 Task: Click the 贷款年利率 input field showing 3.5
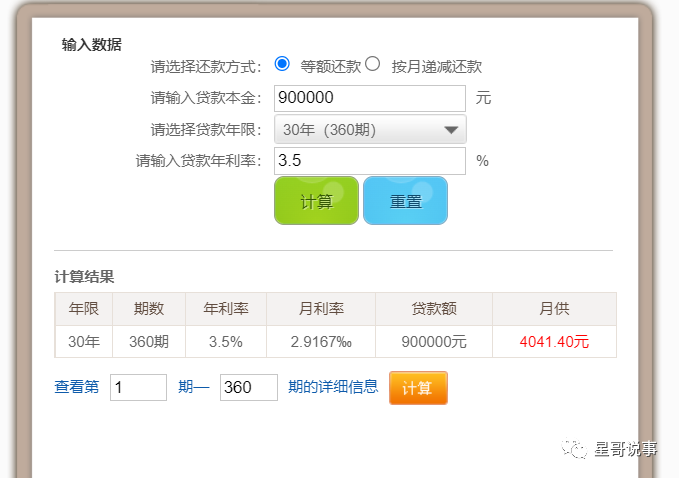pos(370,161)
